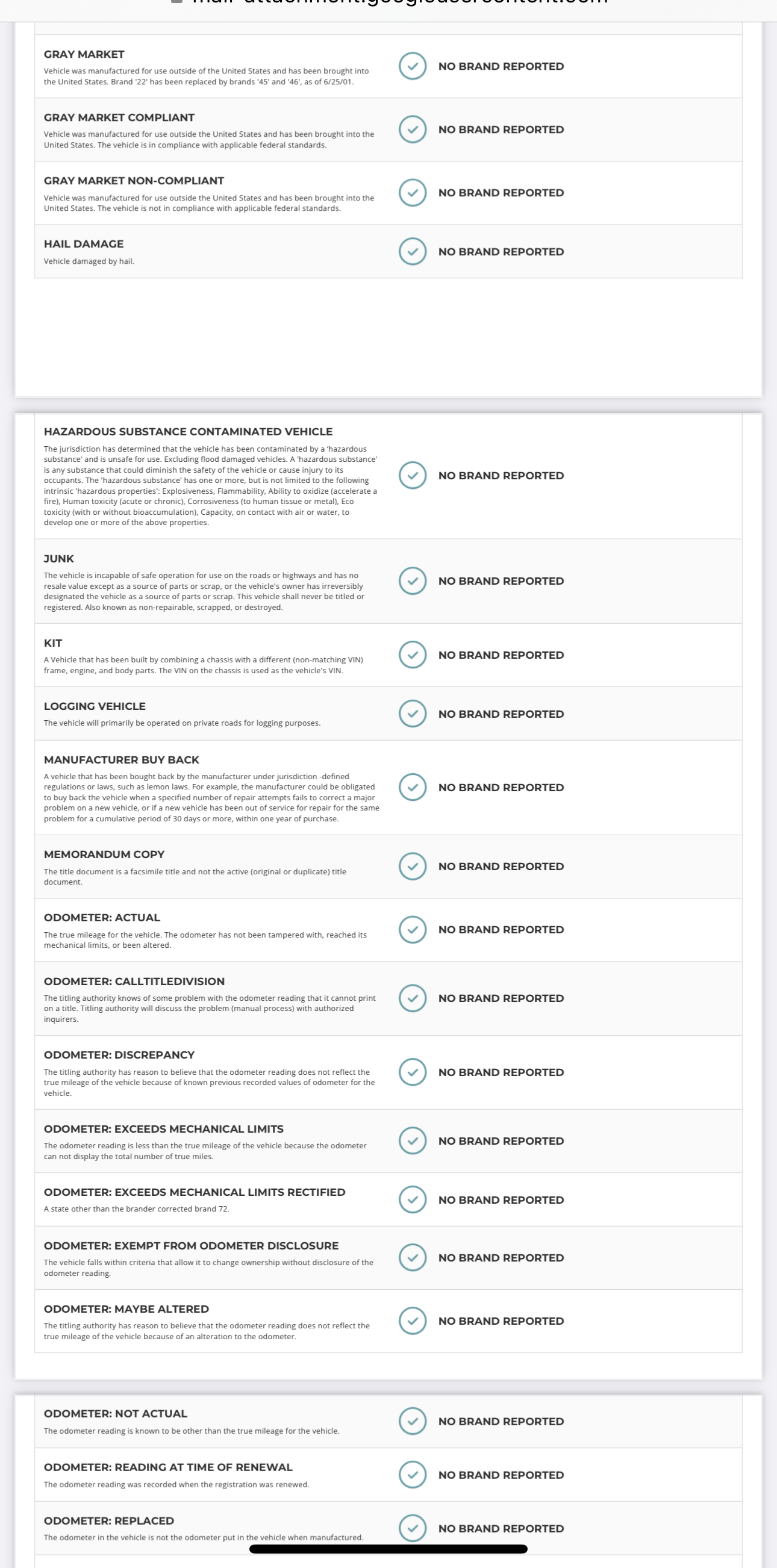Image resolution: width=777 pixels, height=1568 pixels.
Task: Click the Odometer: Discrepancy checkmark icon
Action: 412,1072
